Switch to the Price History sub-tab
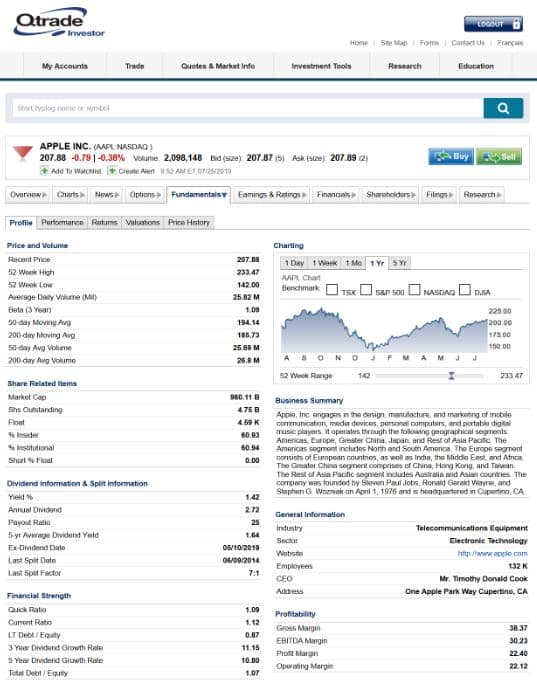 [x=189, y=222]
